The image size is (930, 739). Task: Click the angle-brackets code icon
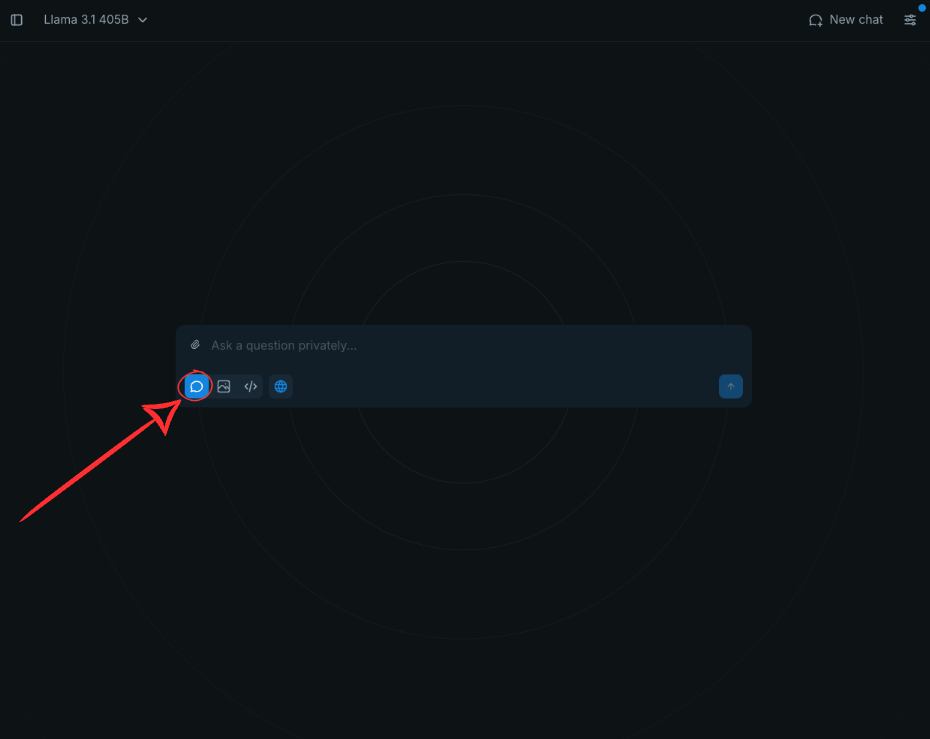click(251, 386)
